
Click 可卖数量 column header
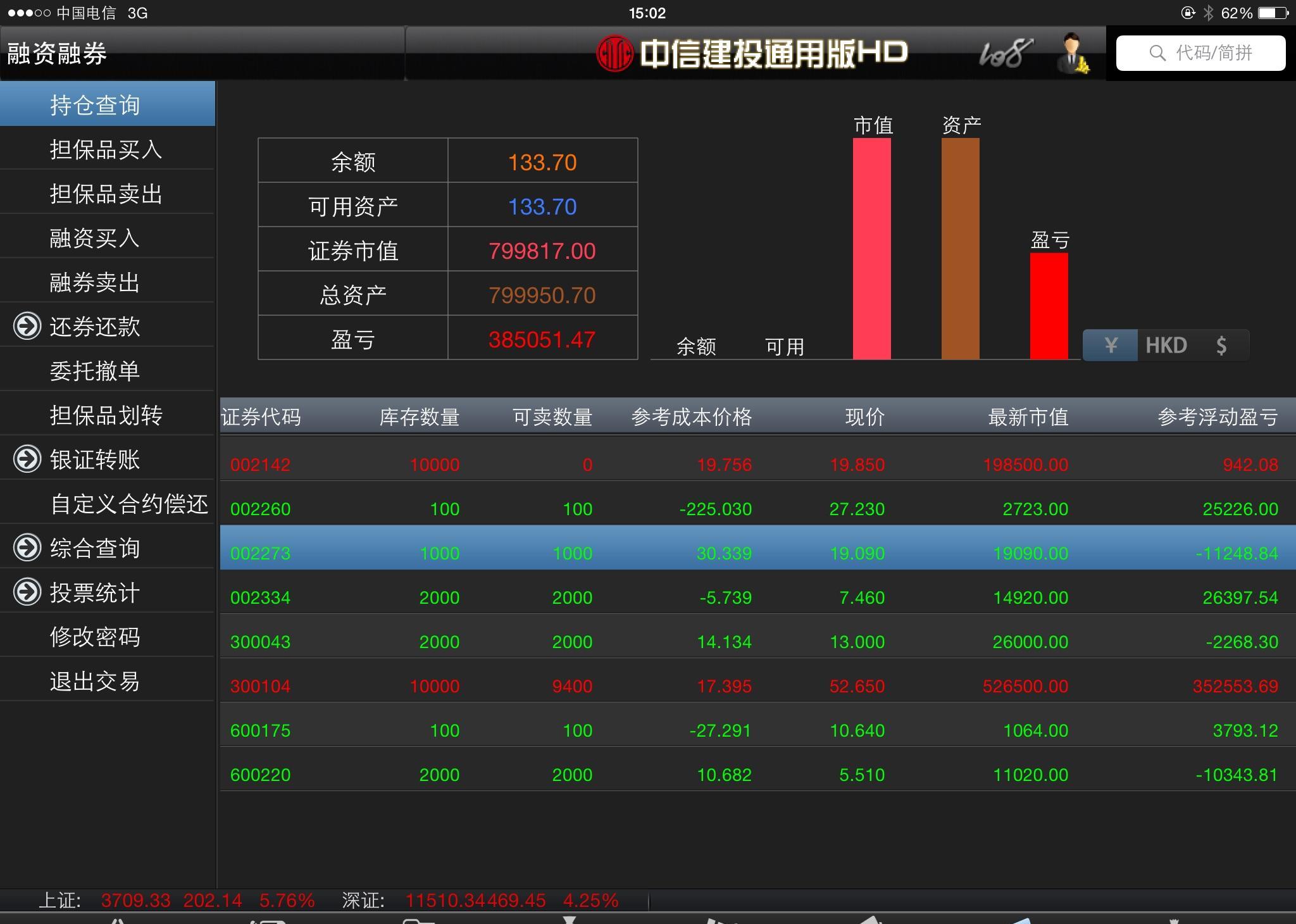click(x=552, y=417)
